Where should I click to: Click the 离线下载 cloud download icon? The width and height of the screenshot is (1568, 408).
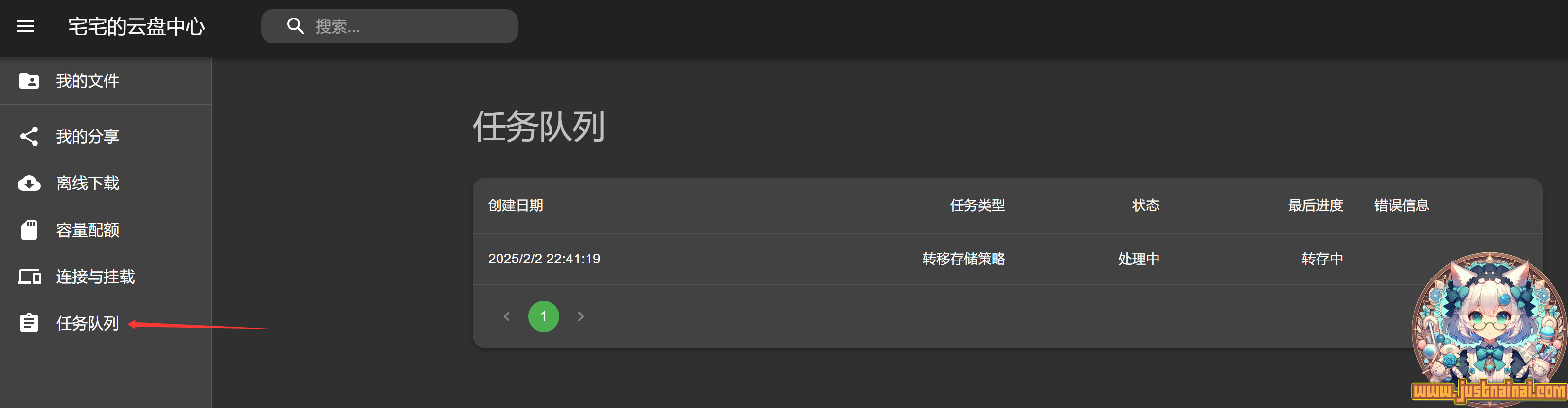pos(29,183)
